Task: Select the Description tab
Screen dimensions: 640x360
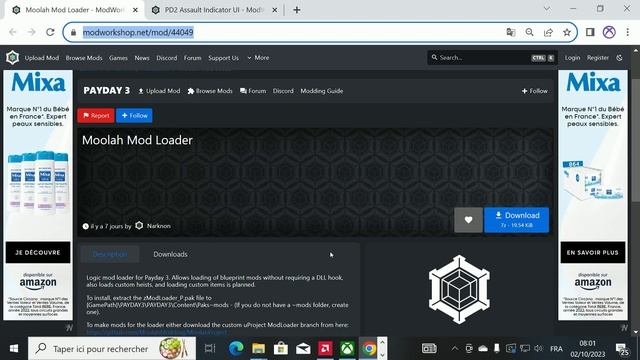Action: (x=110, y=254)
